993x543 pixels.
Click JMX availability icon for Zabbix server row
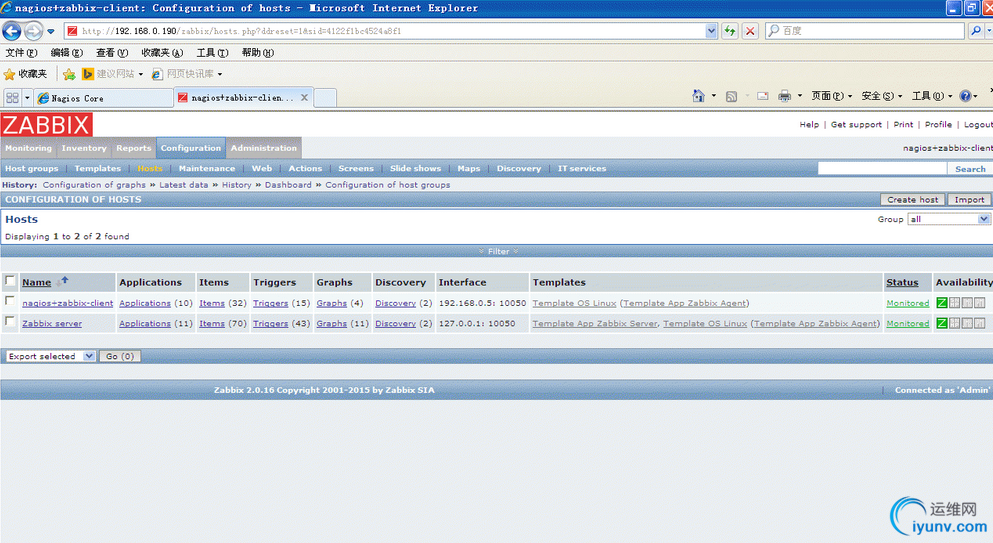click(967, 323)
